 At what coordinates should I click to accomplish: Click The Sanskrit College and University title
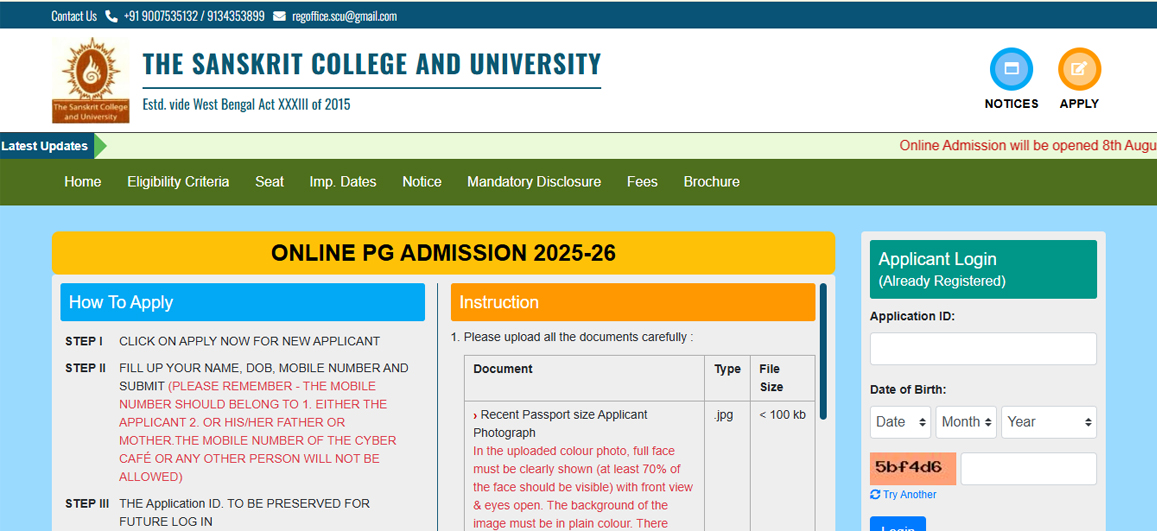(372, 64)
